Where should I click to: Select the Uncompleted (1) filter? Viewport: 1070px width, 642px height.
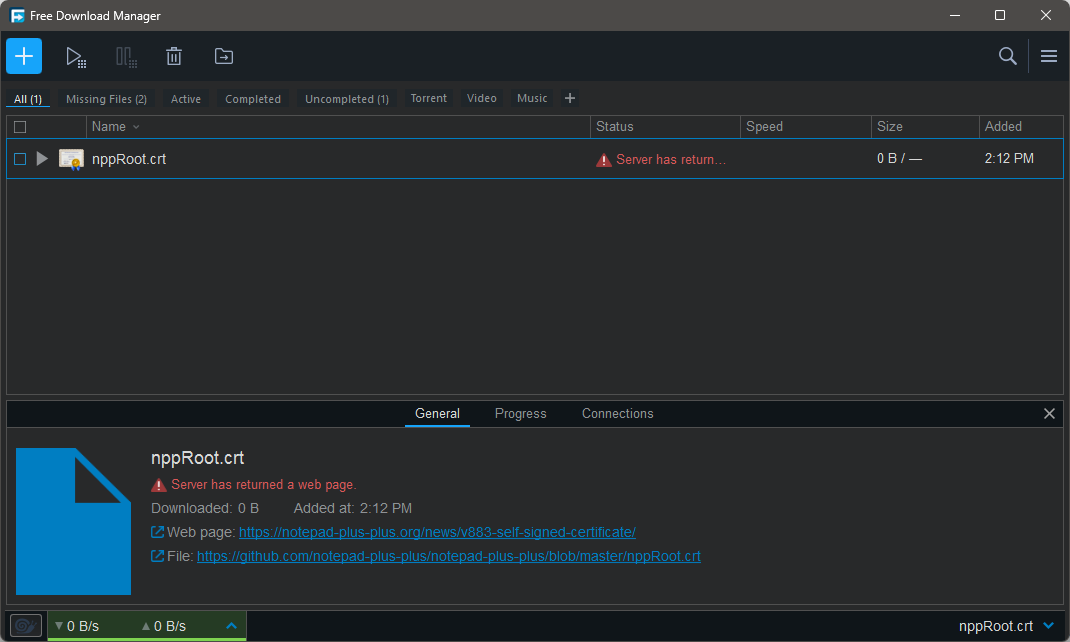(x=347, y=99)
